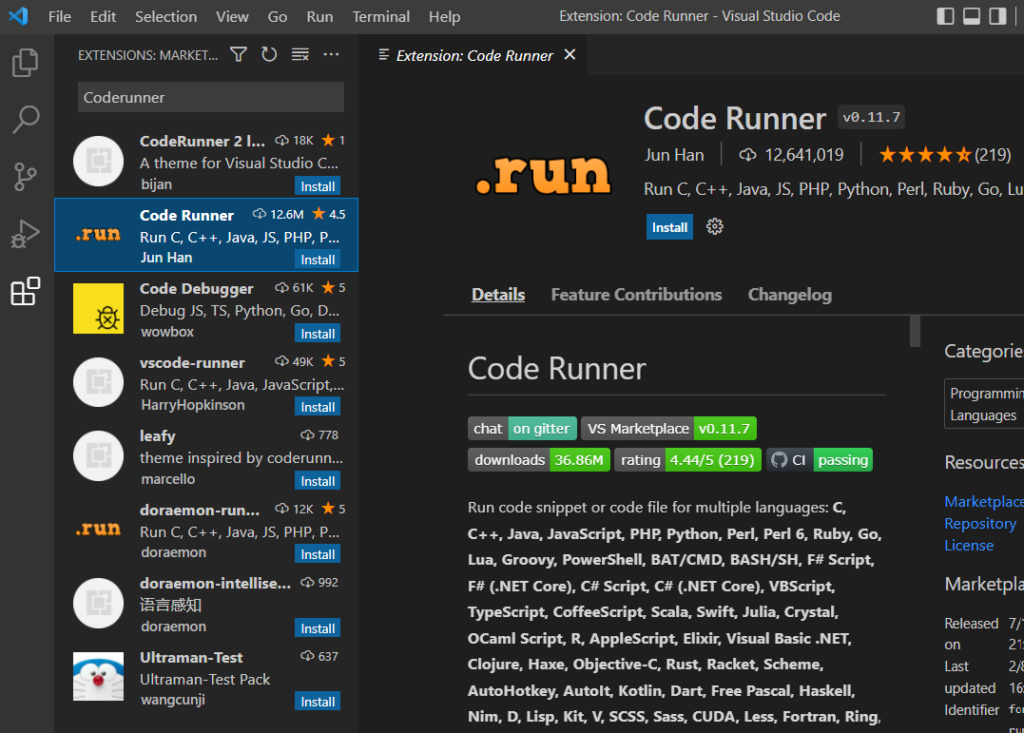The height and width of the screenshot is (733, 1024).
Task: Open the Explorer view in activity bar
Action: 25,64
